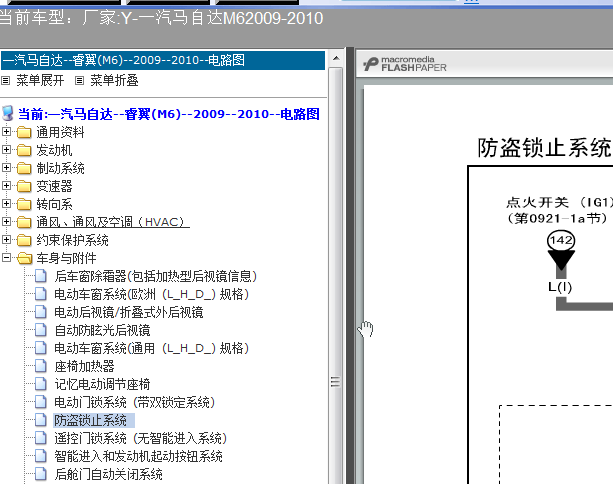Expand the 发动机 tree node
This screenshot has width=613, height=484.
(x=6, y=150)
